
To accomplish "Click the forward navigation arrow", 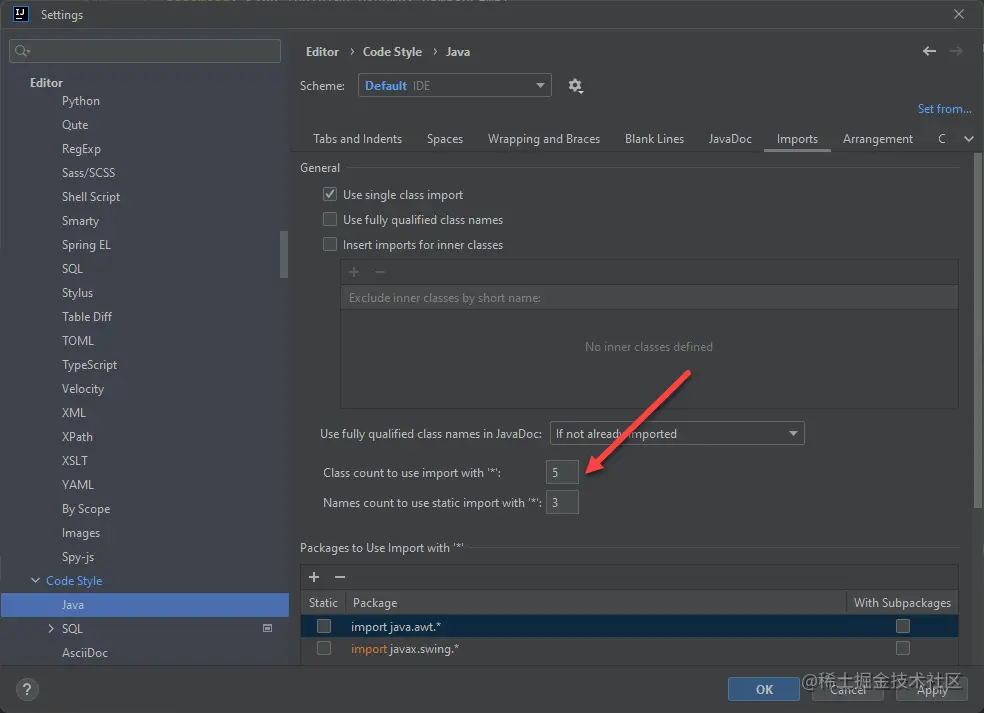I will tap(956, 51).
